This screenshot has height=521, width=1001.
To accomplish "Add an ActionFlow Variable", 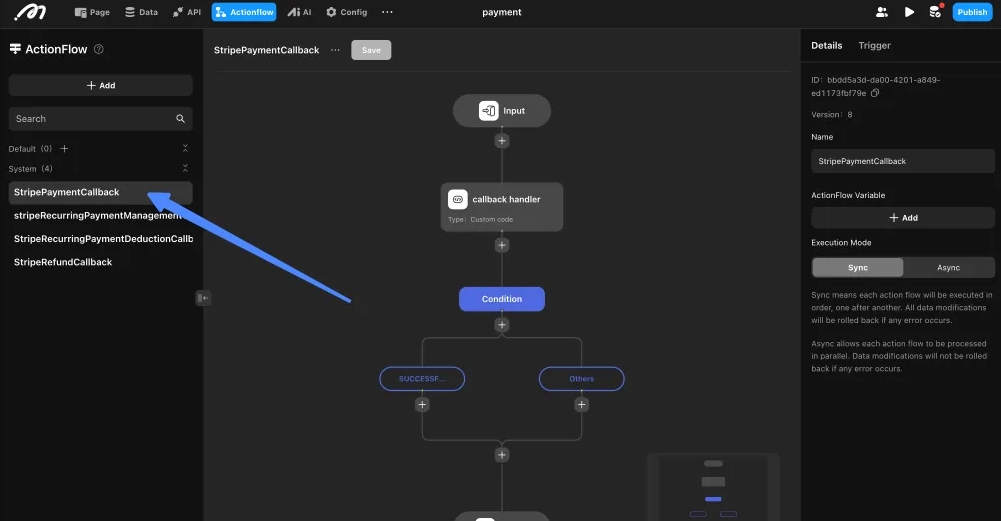I will 903,218.
